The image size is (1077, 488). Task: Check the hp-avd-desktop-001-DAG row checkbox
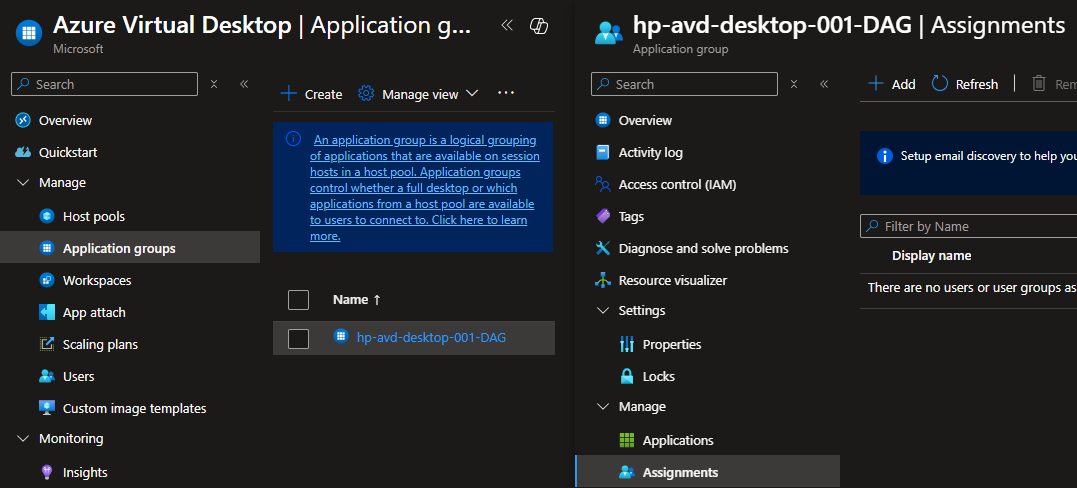[298, 338]
